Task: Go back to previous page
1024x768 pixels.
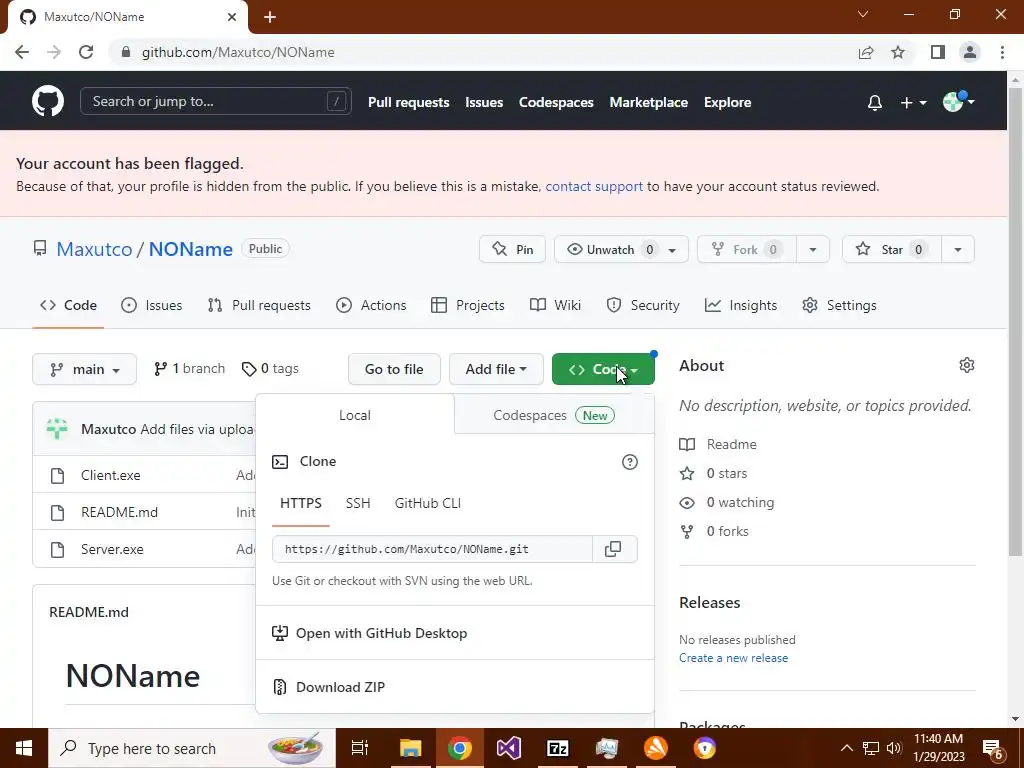Action: (22, 52)
